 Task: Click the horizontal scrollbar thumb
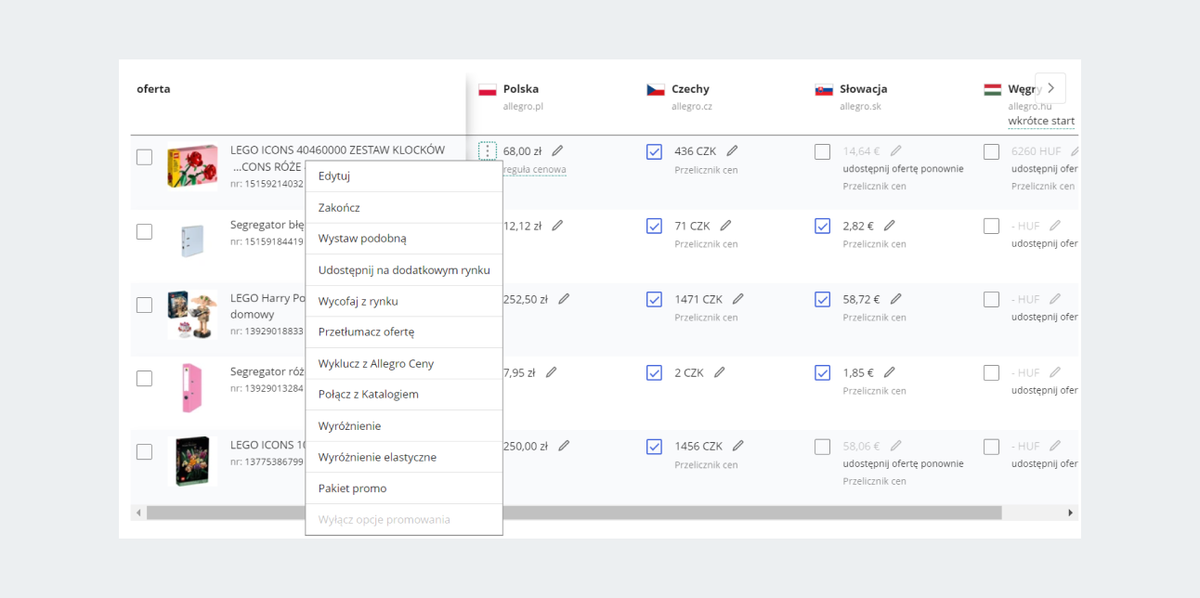pos(574,512)
